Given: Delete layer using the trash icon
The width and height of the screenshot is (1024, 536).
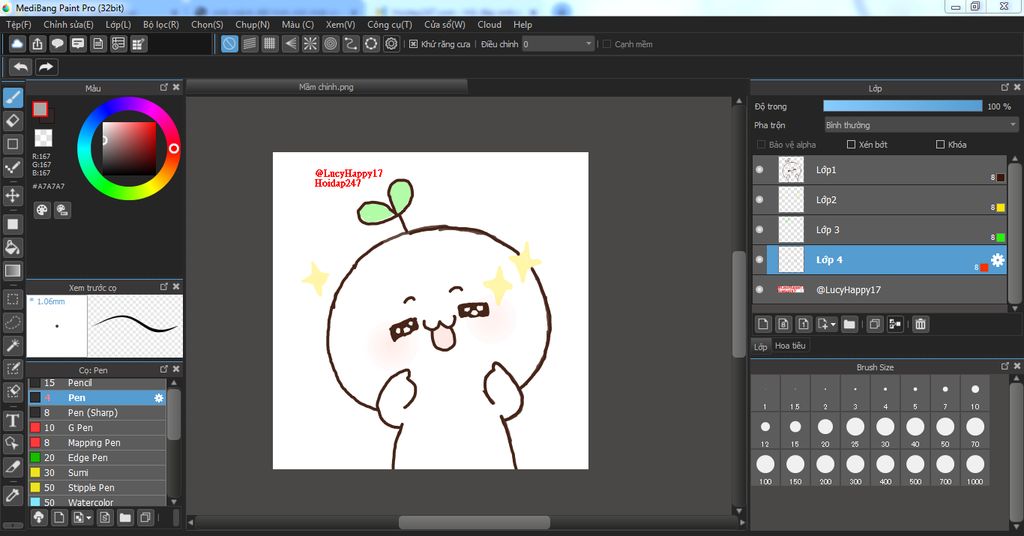Looking at the screenshot, I should 920,324.
